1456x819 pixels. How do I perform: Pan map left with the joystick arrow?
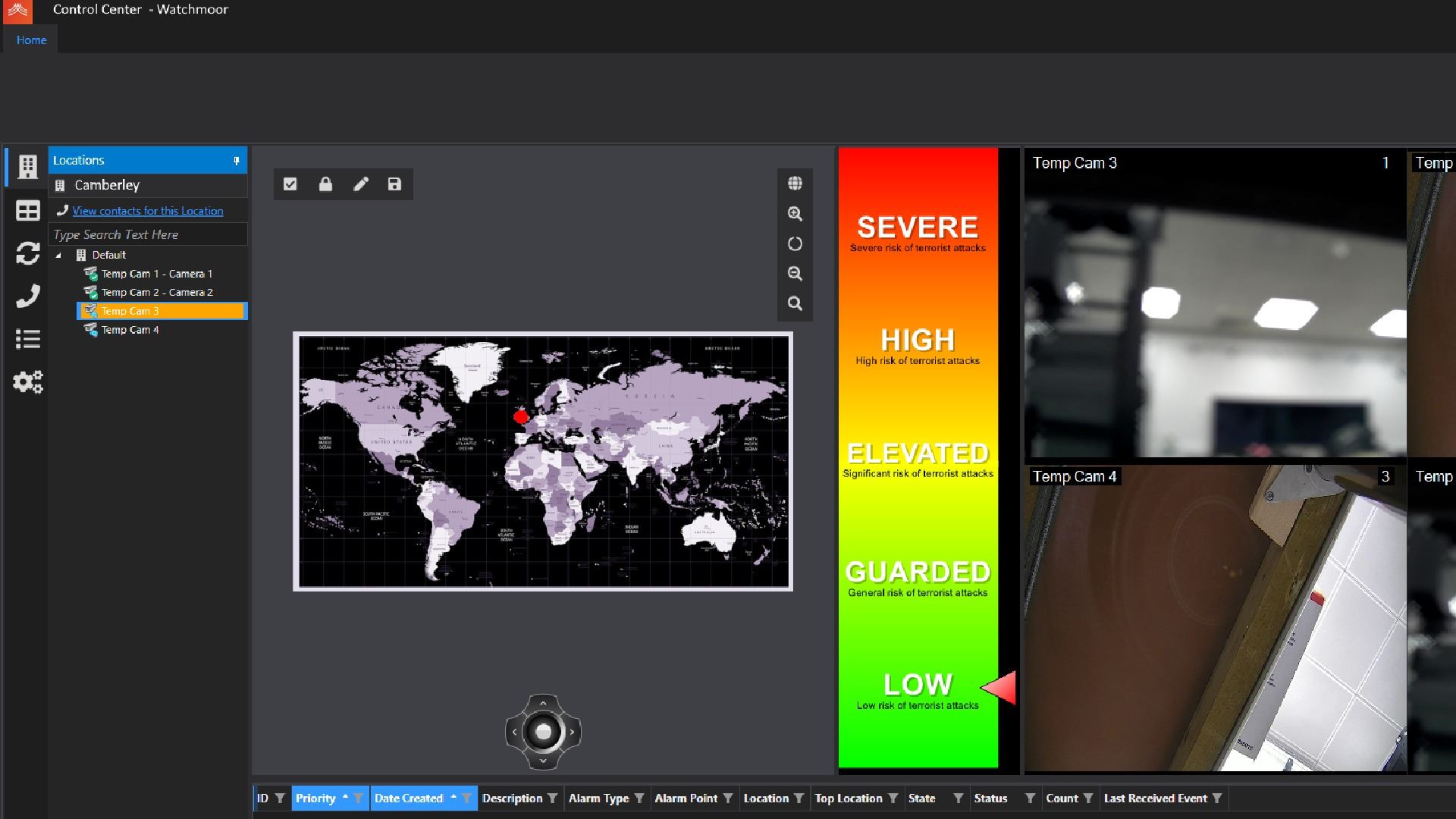tap(514, 732)
